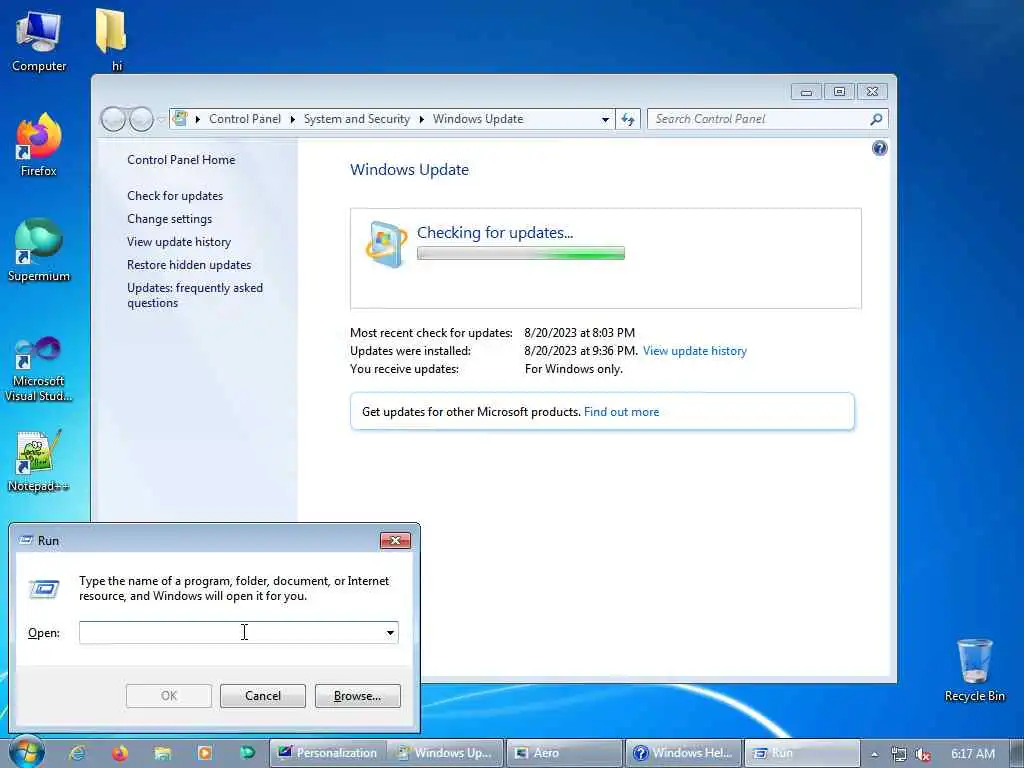1024x768 pixels.
Task: Expand the recent pages dropdown arrow
Action: tap(160, 119)
